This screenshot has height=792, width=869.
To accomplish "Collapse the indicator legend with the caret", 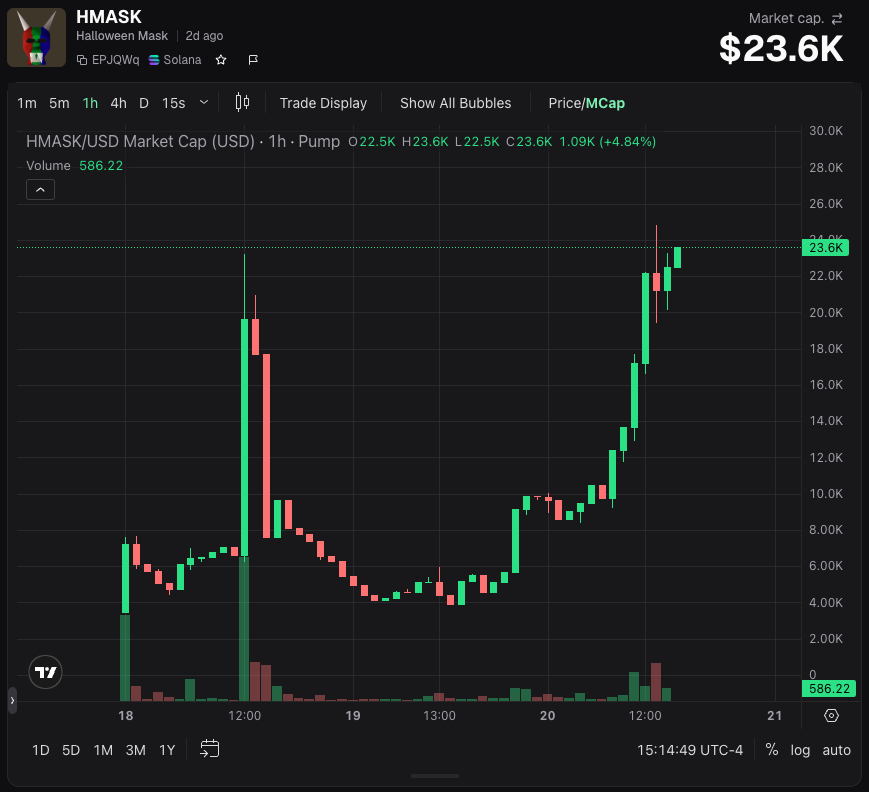I will (x=40, y=190).
